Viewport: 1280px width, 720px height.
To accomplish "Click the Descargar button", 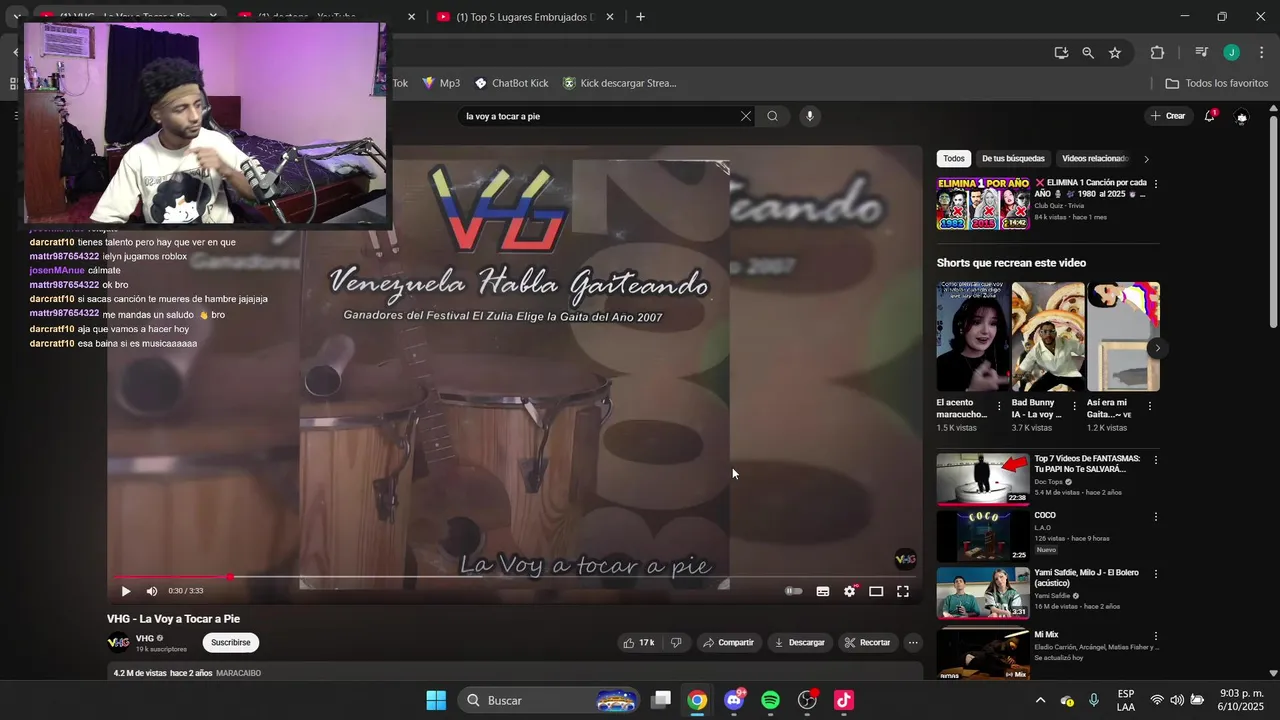I will (x=800, y=642).
